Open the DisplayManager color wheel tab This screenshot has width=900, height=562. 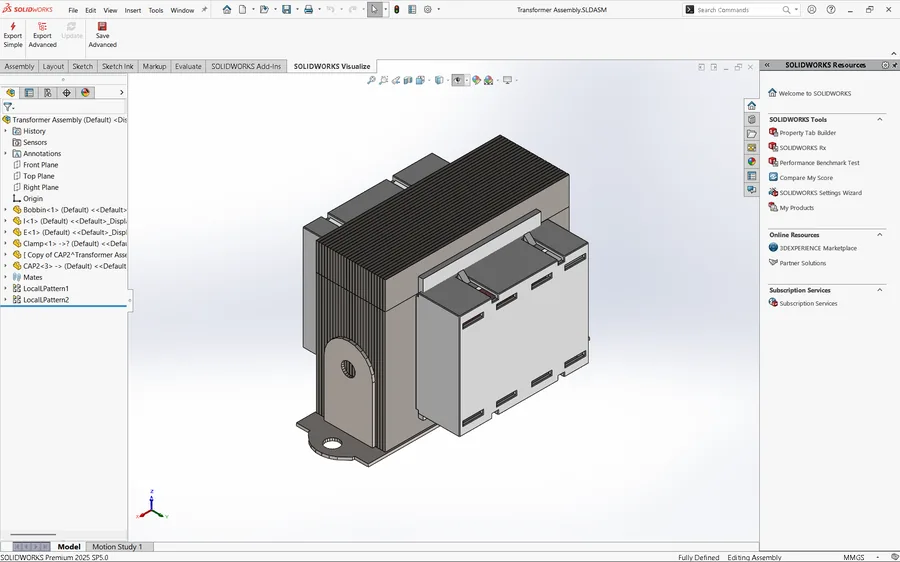tap(85, 92)
